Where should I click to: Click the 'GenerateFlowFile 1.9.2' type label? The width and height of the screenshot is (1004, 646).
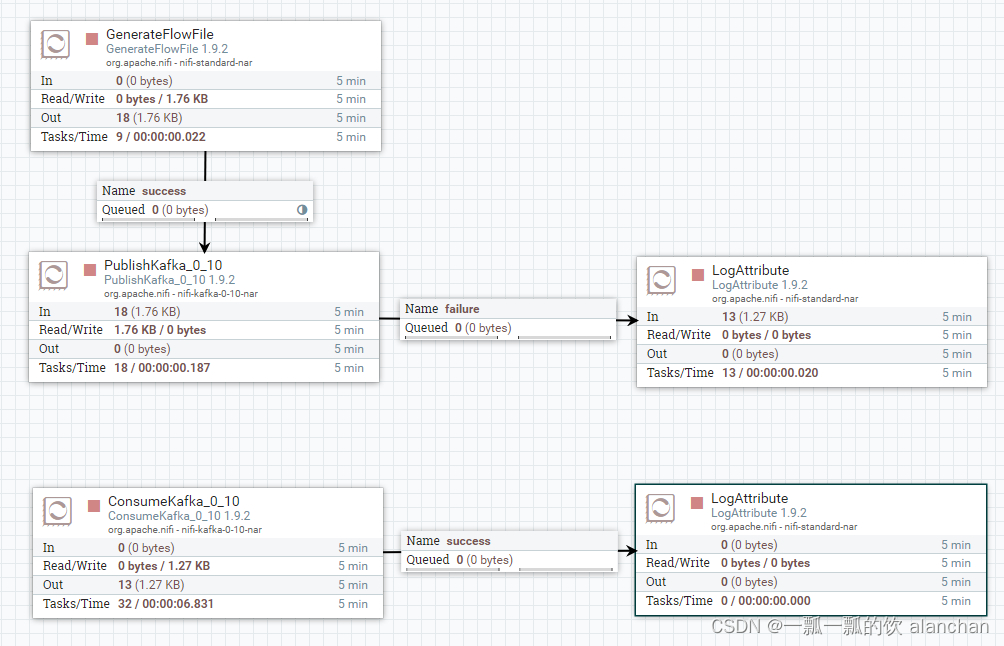tap(167, 49)
